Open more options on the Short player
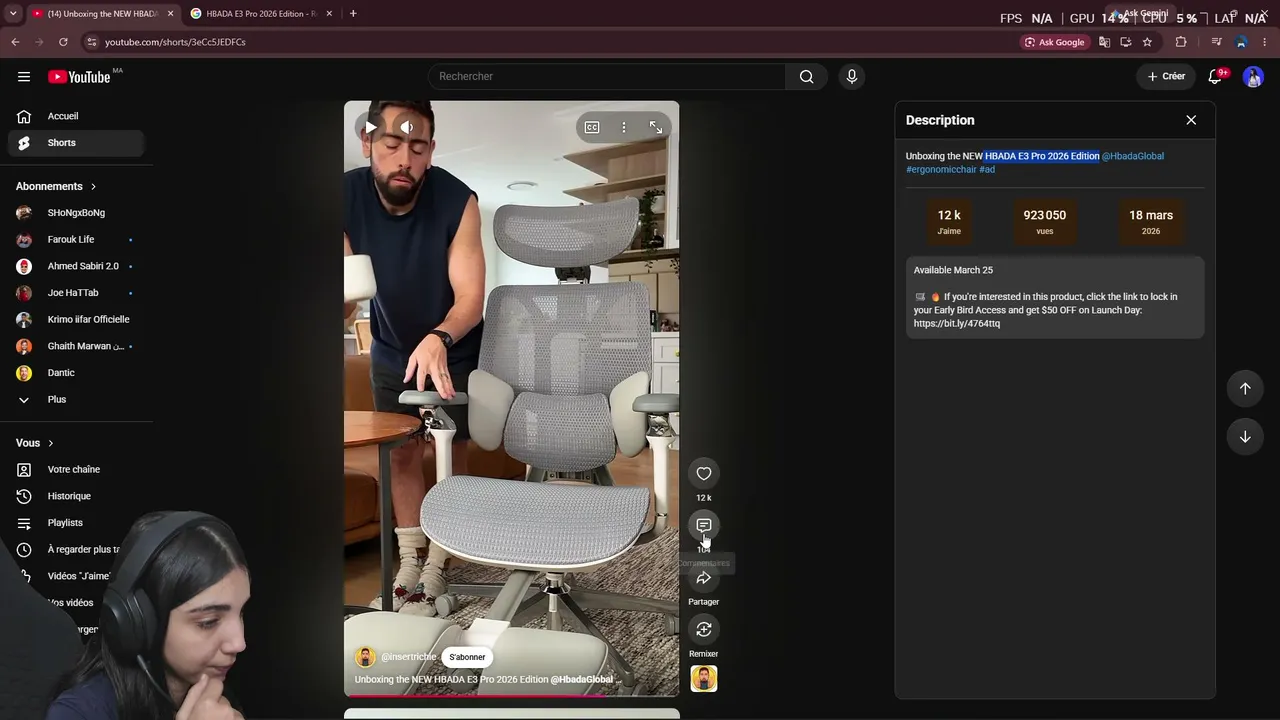Screen dimensions: 1280x720 (x=624, y=127)
